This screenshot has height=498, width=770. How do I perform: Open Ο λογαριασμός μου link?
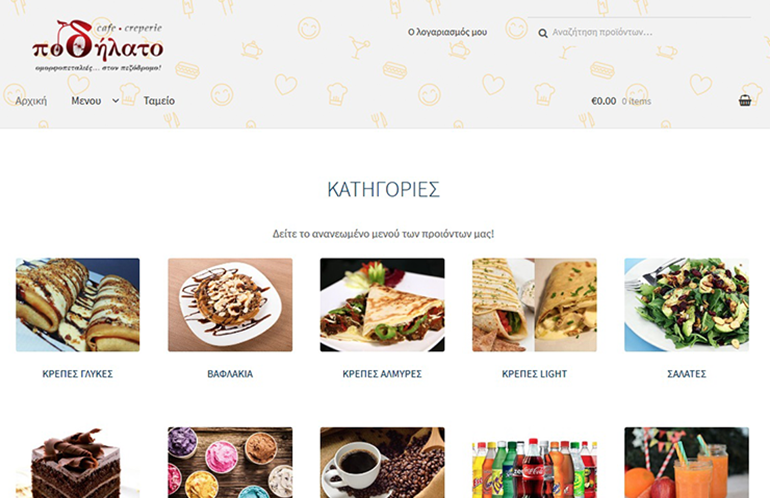447,32
